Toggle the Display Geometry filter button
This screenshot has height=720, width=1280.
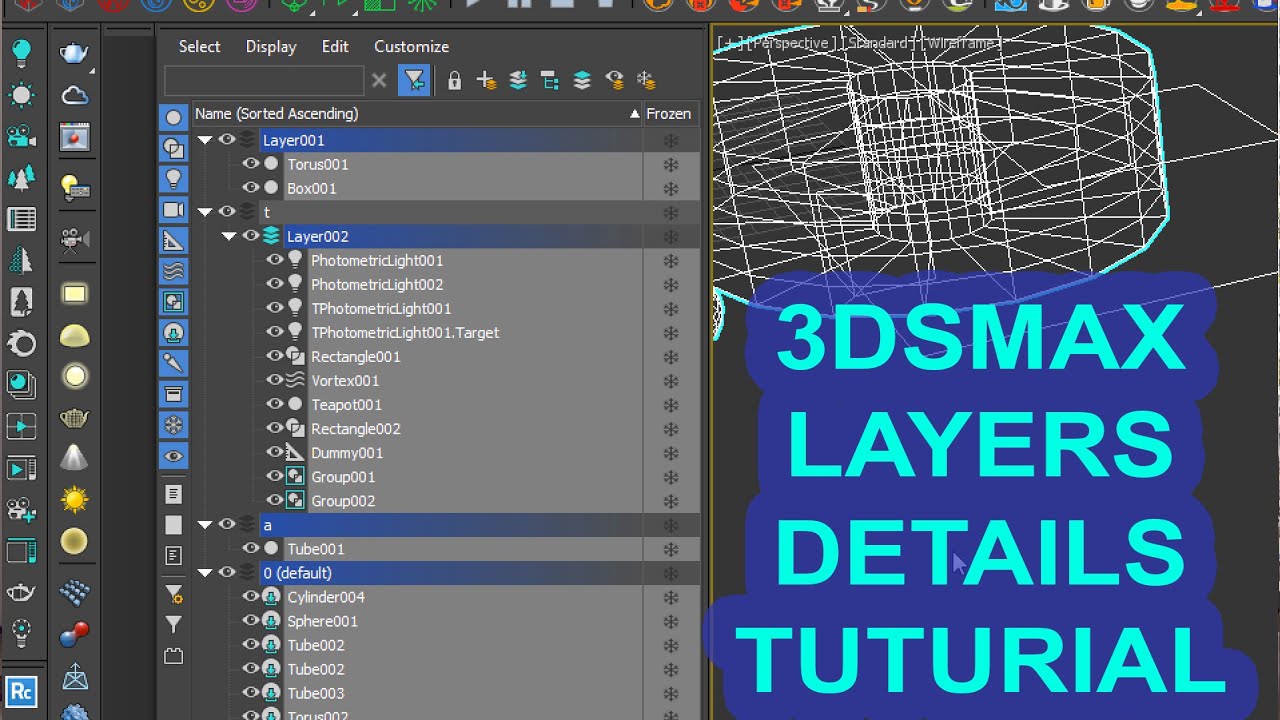(174, 117)
